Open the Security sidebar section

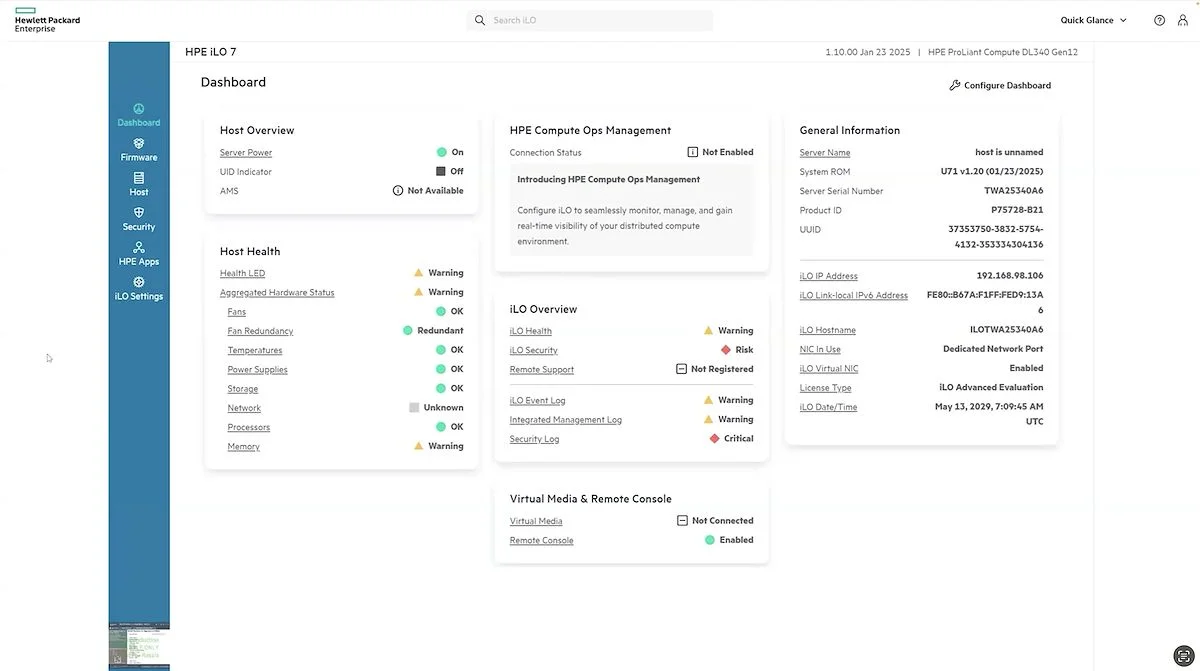pyautogui.click(x=138, y=220)
